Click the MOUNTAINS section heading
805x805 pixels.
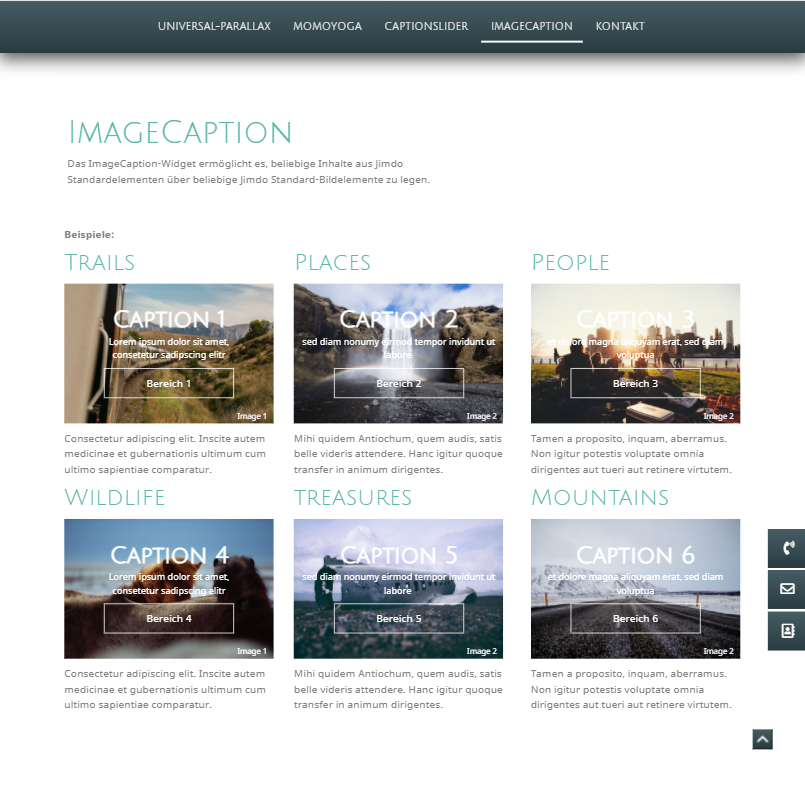pos(600,497)
